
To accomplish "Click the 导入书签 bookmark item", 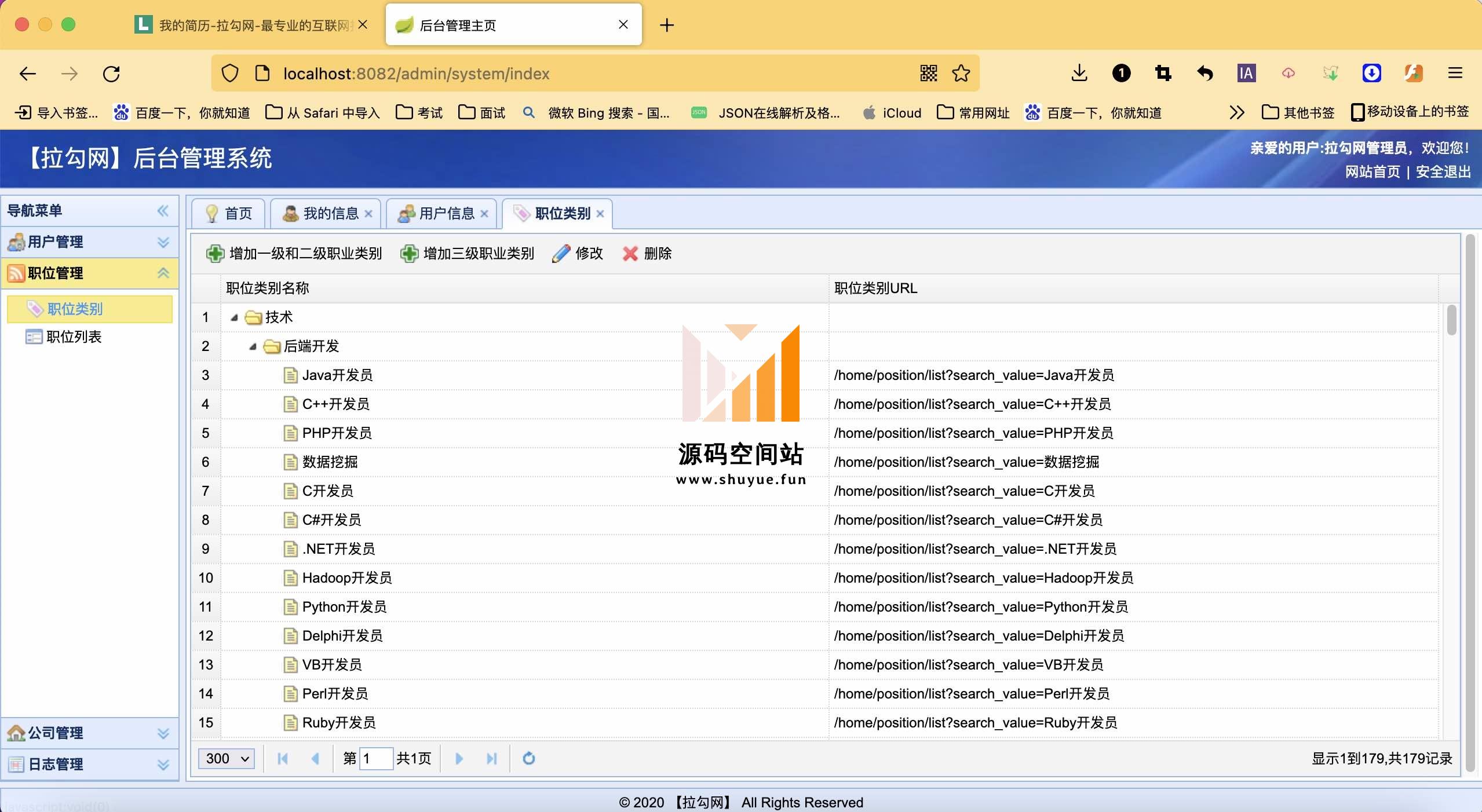I will point(56,112).
